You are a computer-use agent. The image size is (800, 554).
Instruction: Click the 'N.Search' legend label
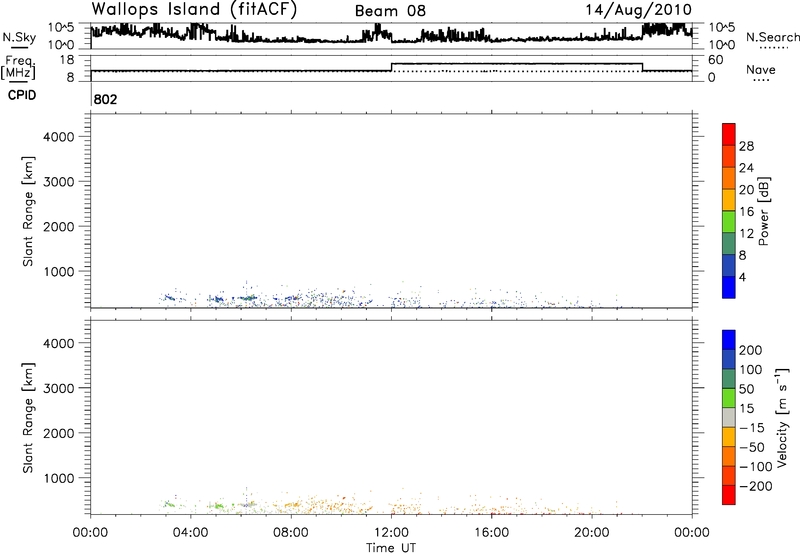[772, 37]
